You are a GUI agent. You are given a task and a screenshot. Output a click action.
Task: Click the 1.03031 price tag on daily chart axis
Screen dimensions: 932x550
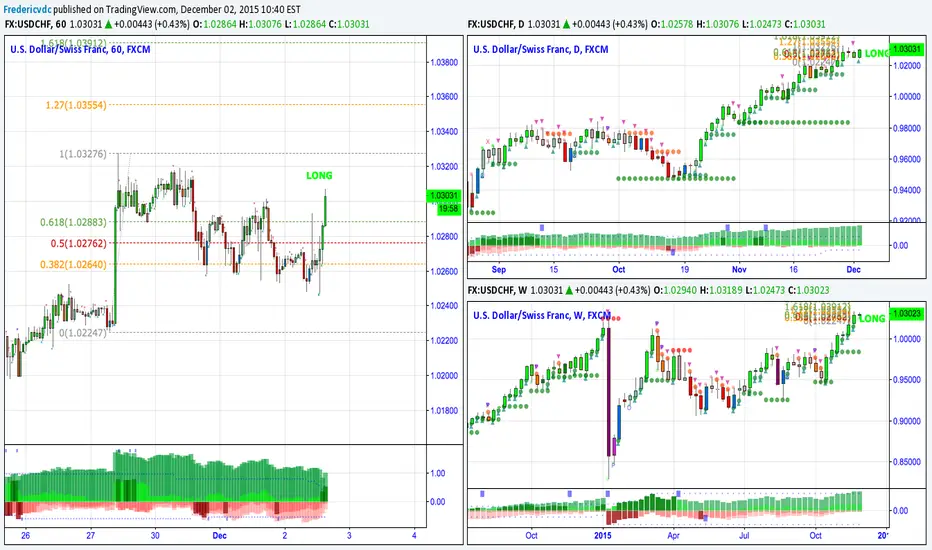click(x=906, y=49)
